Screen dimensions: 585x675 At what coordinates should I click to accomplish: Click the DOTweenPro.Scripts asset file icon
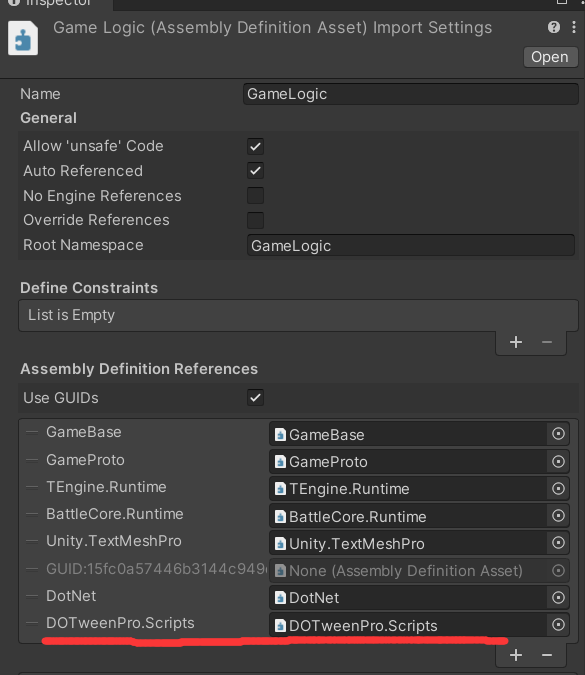coord(280,625)
